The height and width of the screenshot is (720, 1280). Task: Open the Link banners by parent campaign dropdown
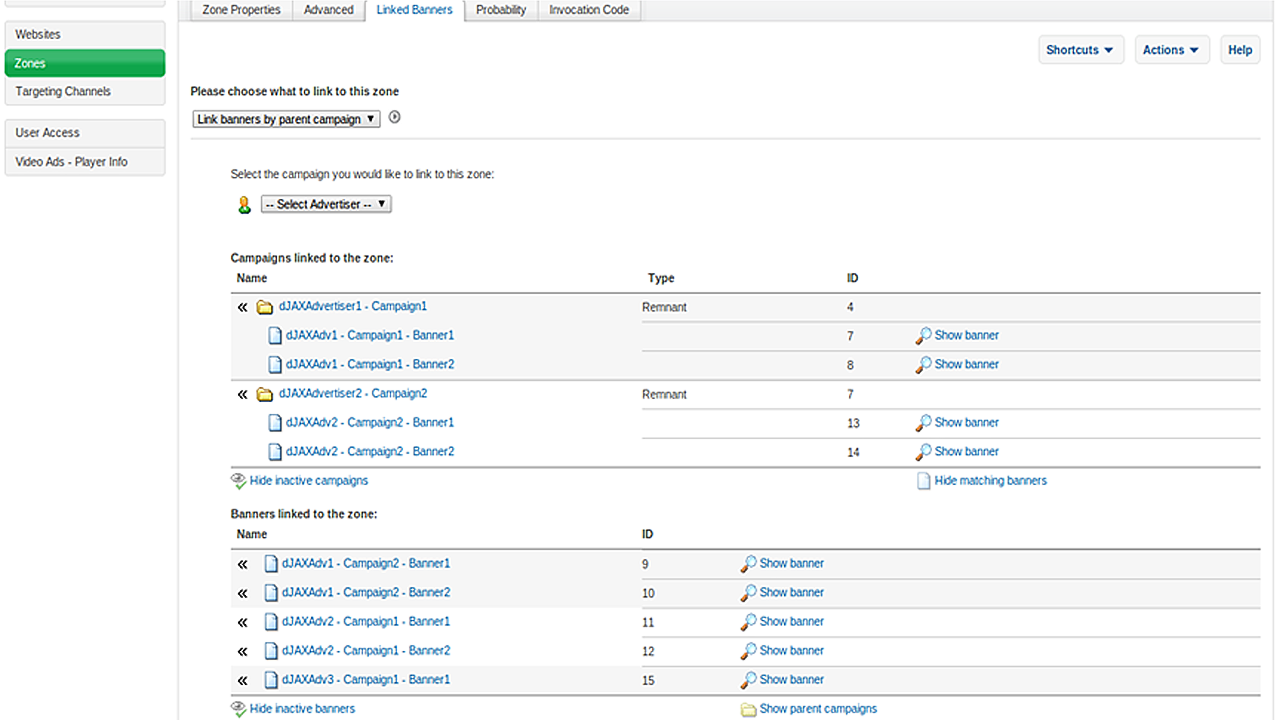tap(286, 119)
